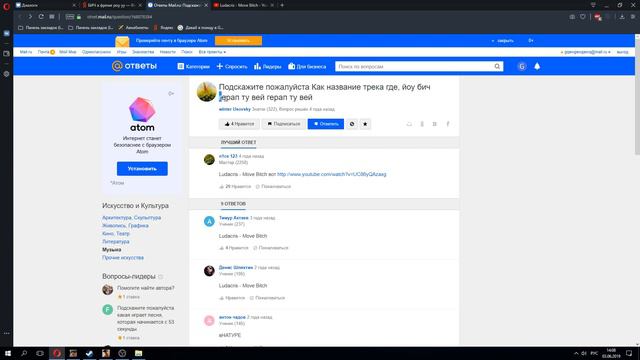Click the magnifier icon in the search field

click(497, 66)
